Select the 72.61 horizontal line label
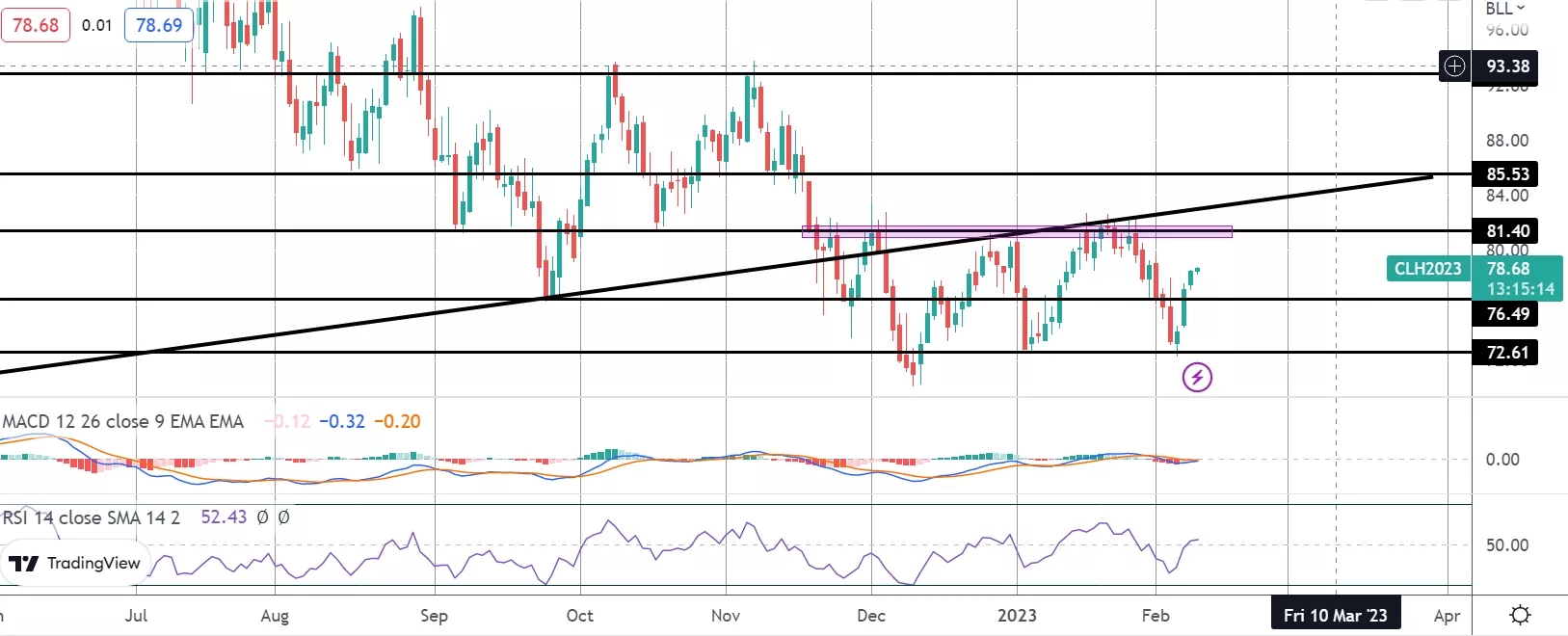1568x636 pixels. (1507, 353)
